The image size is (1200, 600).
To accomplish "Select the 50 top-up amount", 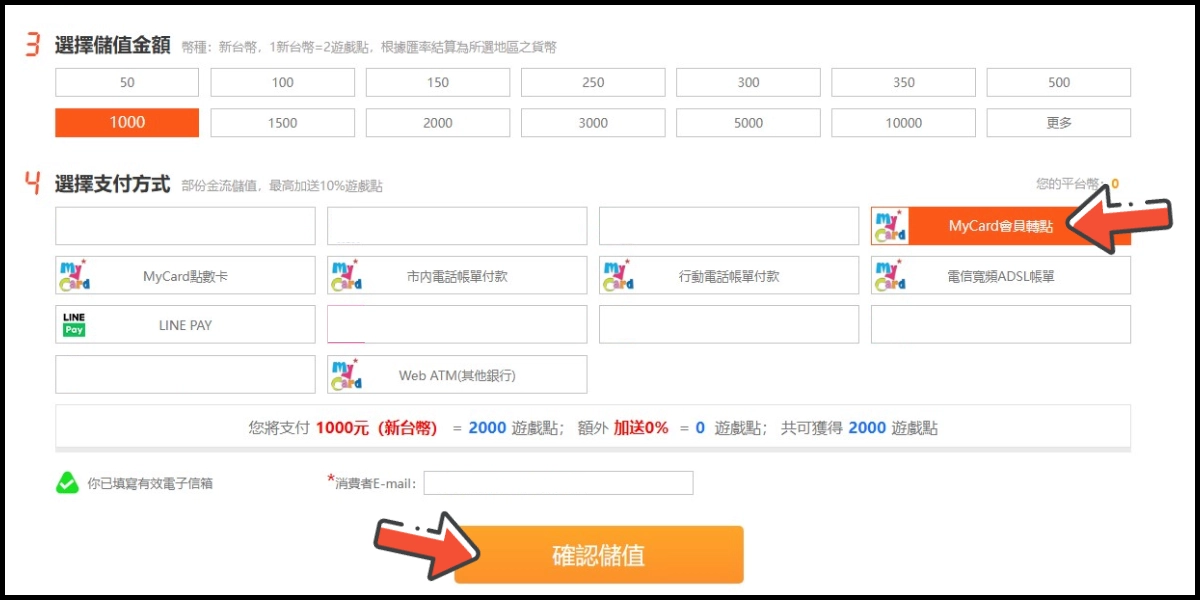I will coord(127,82).
